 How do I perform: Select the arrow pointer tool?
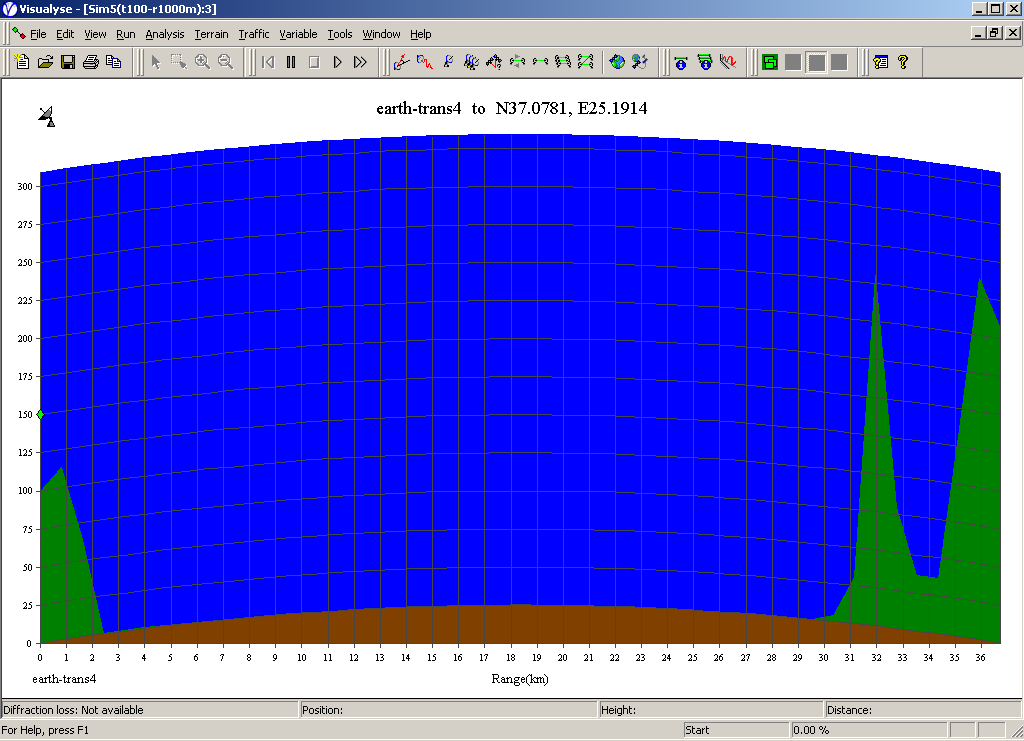155,62
